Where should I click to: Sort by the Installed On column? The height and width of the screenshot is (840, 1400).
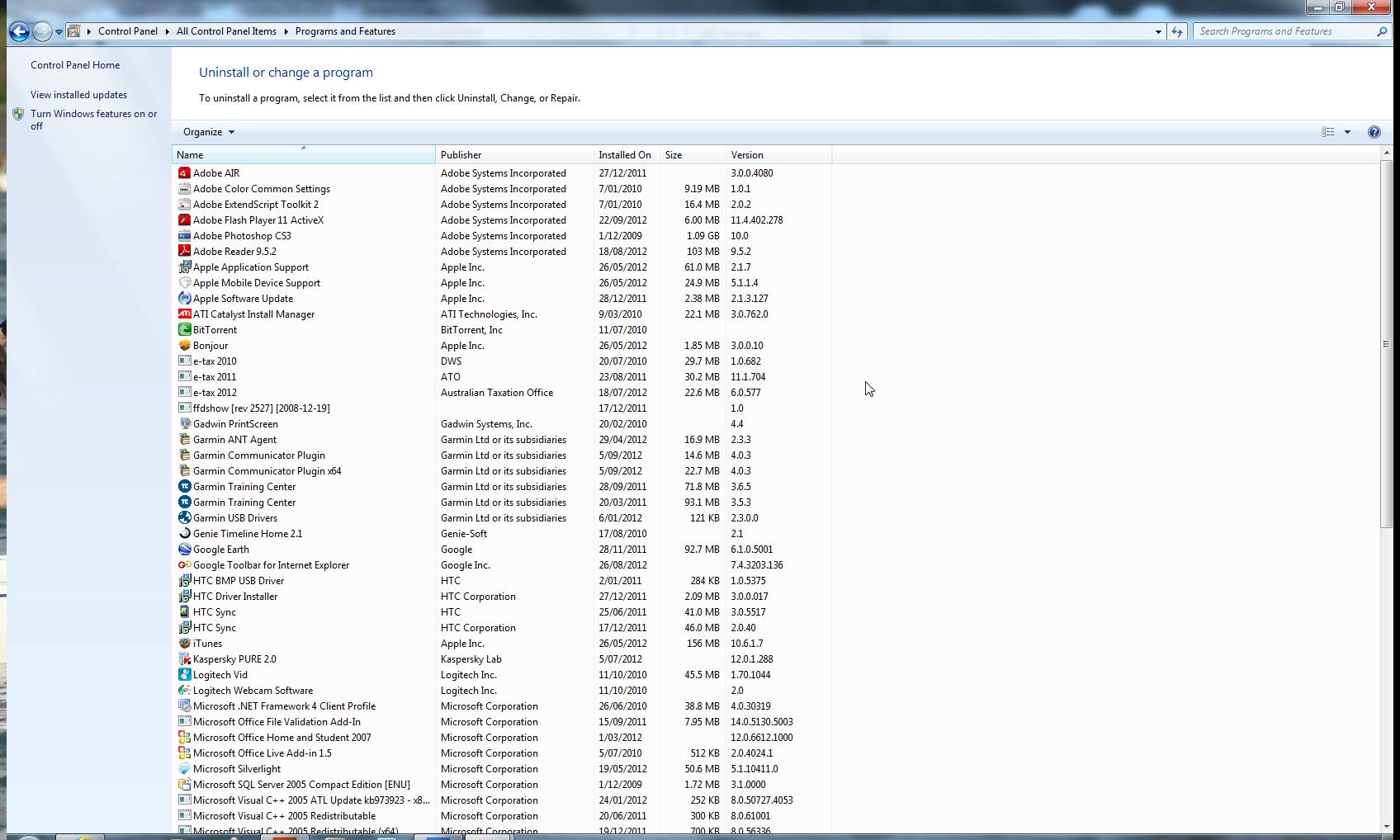point(627,155)
